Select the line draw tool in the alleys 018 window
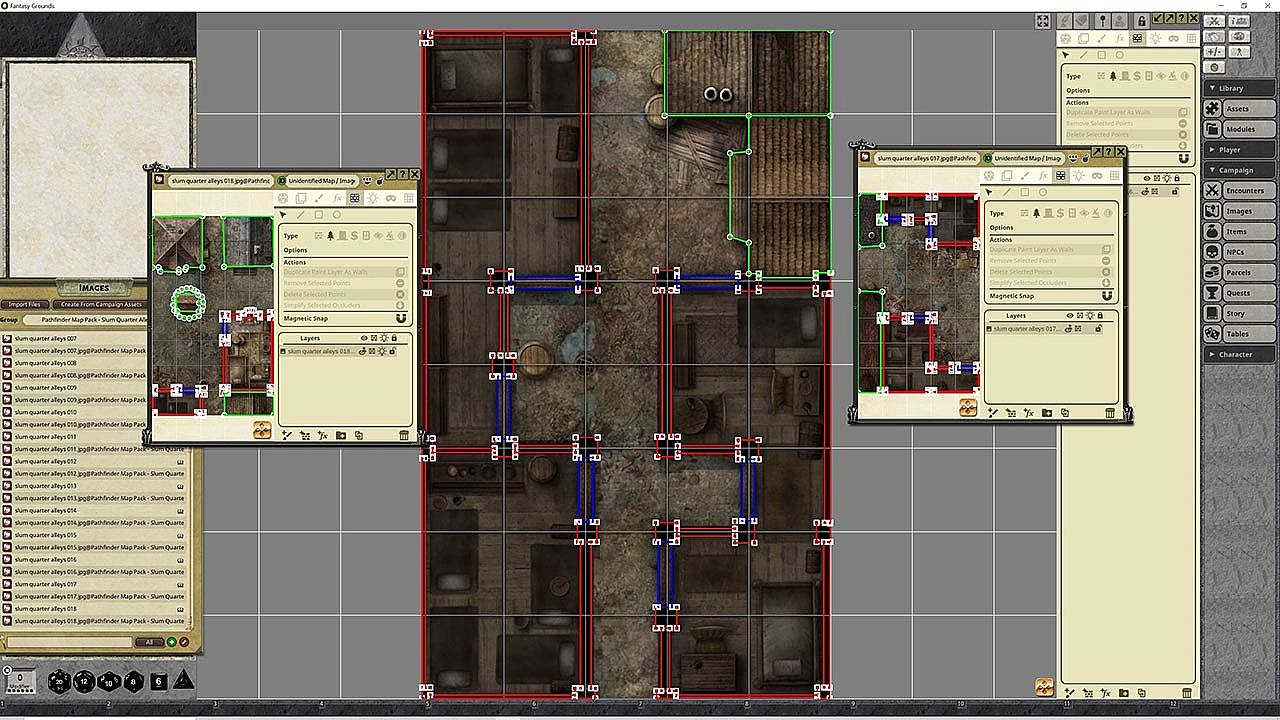Viewport: 1280px width, 720px height. (x=301, y=214)
